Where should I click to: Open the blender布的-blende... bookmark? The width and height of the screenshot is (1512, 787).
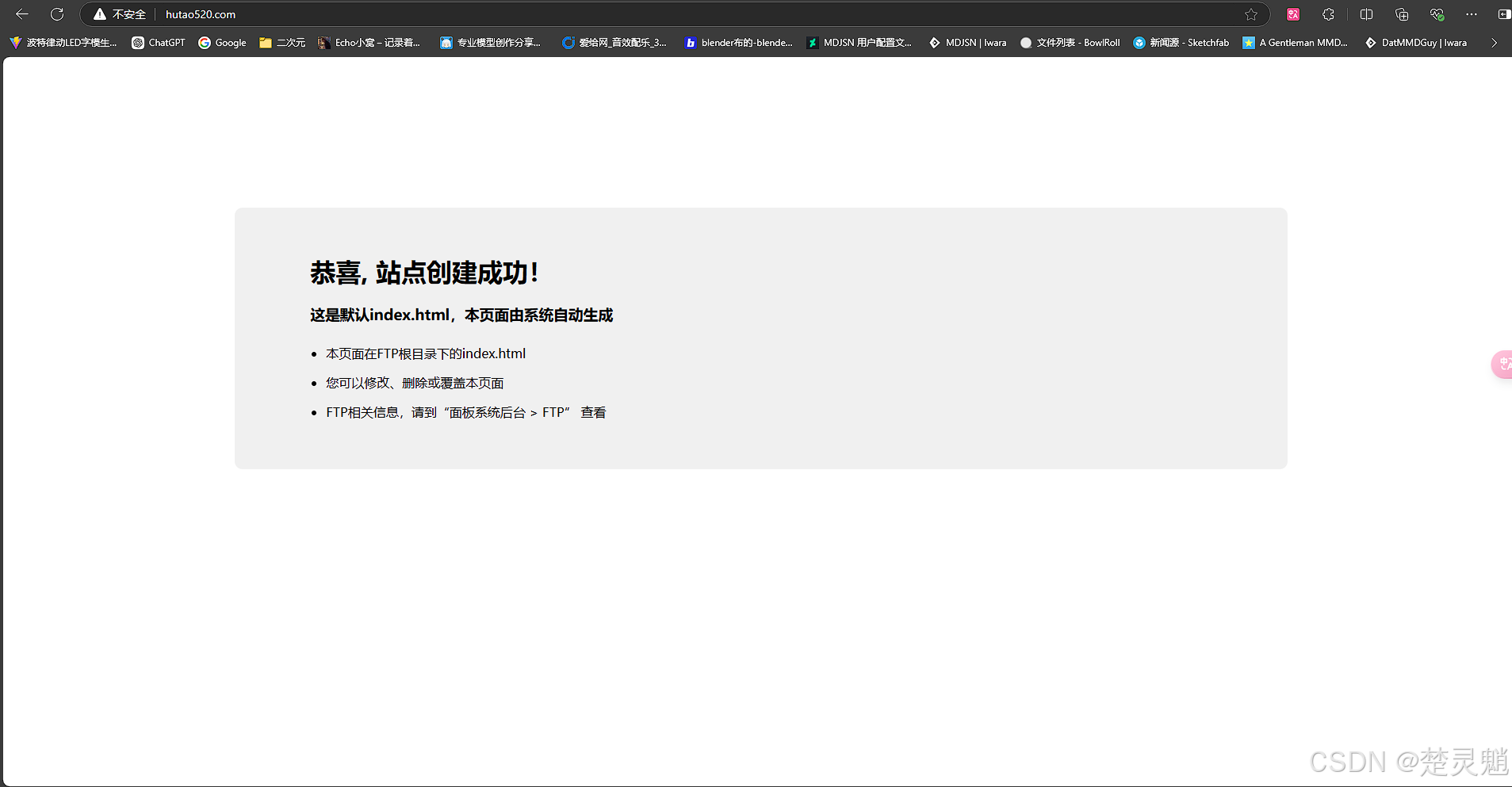click(x=739, y=43)
